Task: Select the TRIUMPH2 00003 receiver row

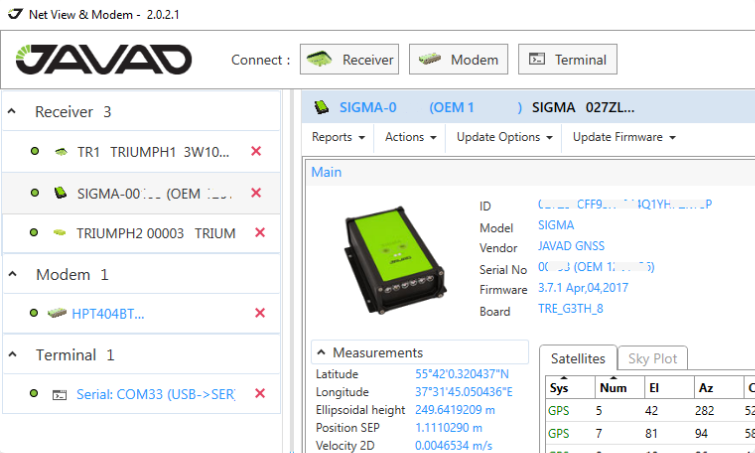Action: click(x=141, y=233)
